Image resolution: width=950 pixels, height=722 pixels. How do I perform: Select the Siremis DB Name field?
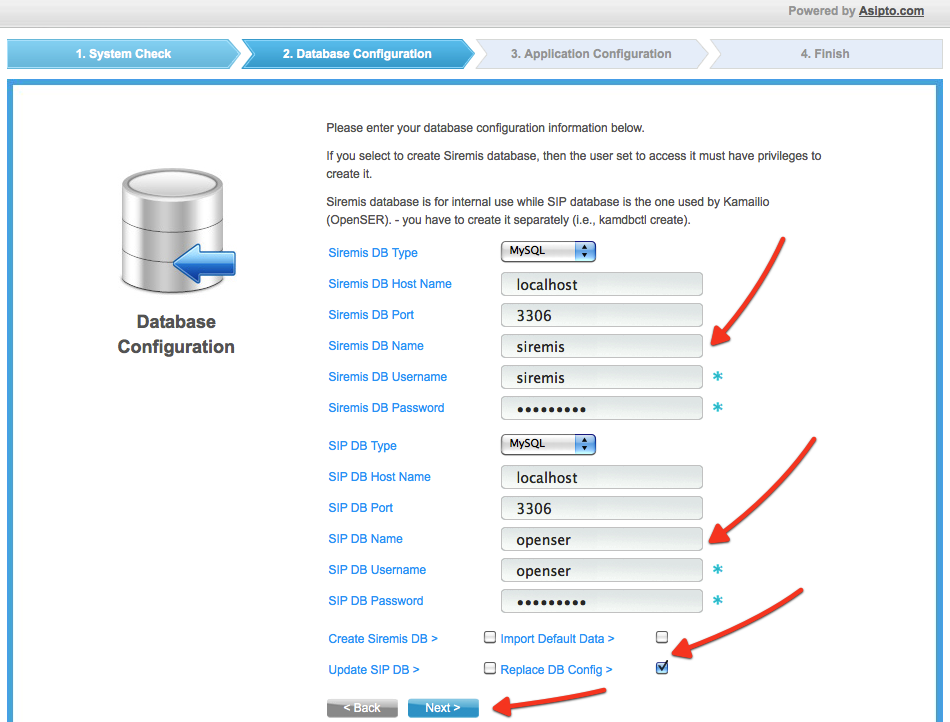coord(602,346)
